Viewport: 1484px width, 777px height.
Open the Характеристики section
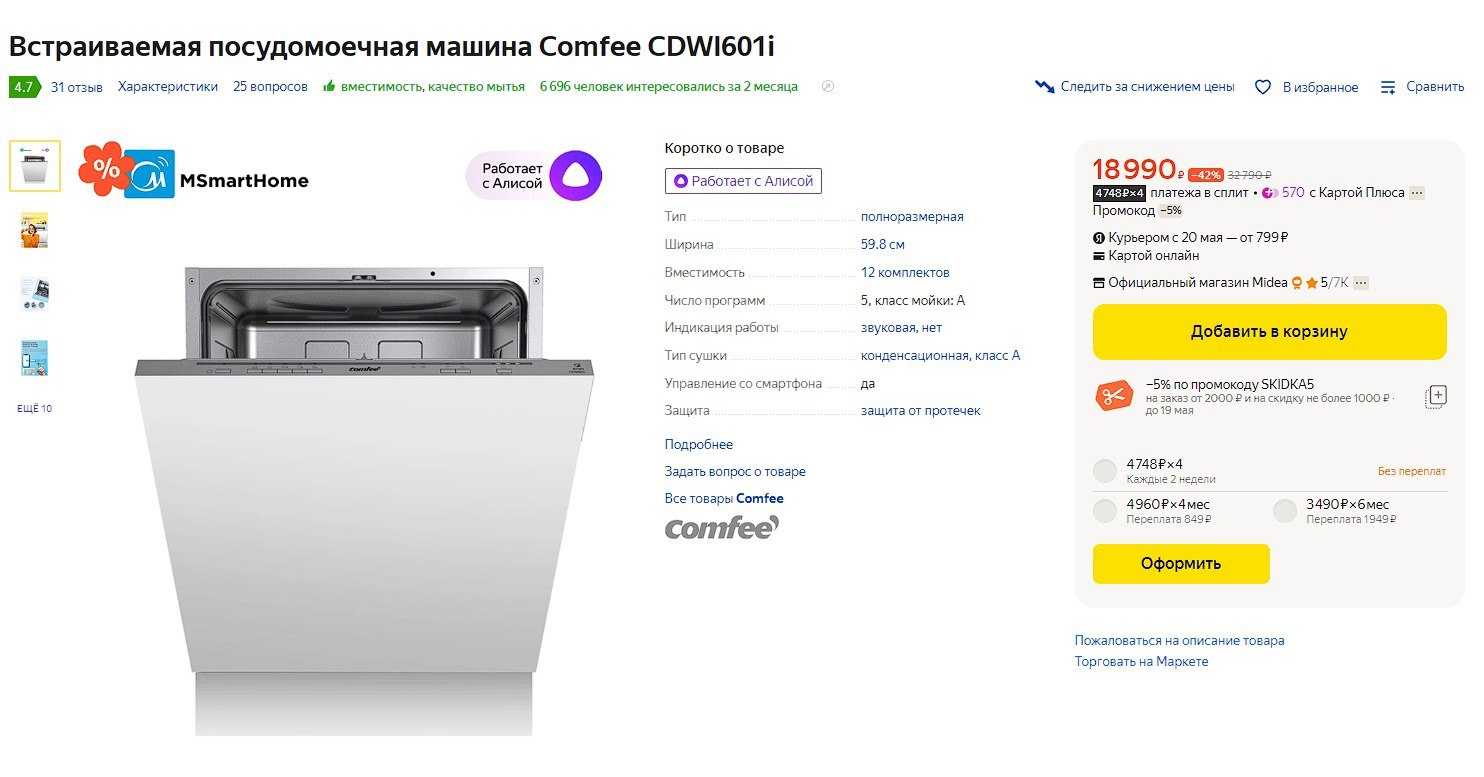[x=168, y=87]
